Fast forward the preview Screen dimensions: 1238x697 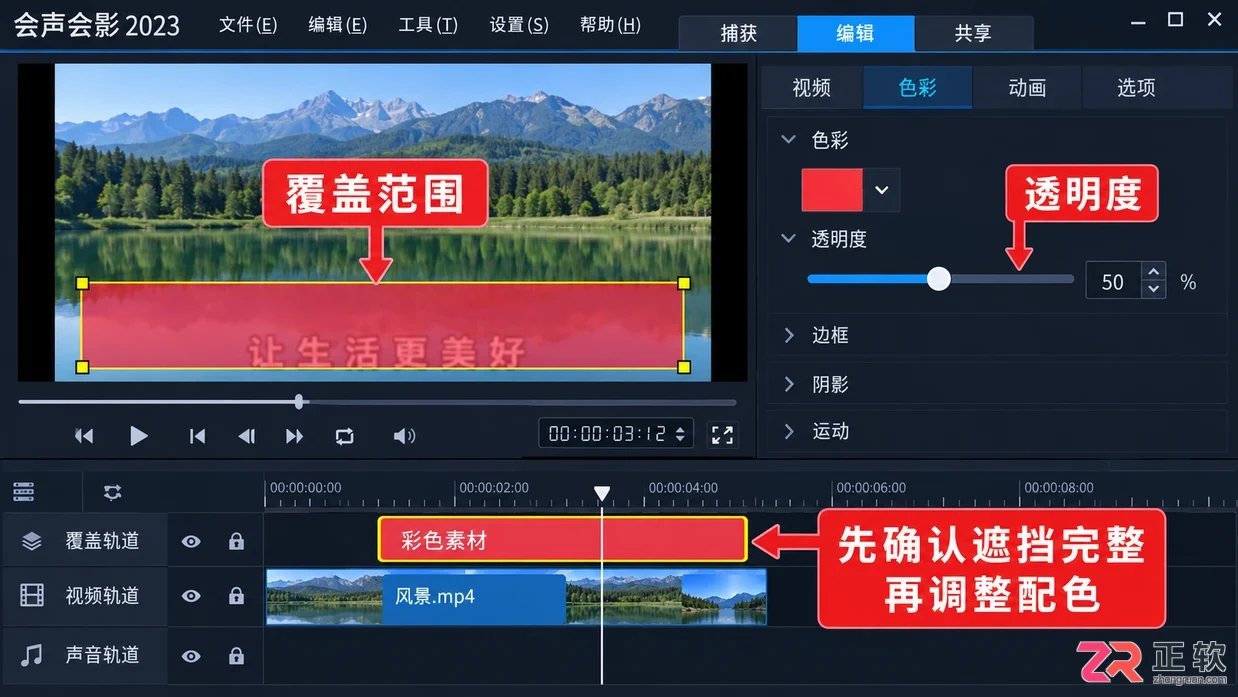[x=294, y=435]
